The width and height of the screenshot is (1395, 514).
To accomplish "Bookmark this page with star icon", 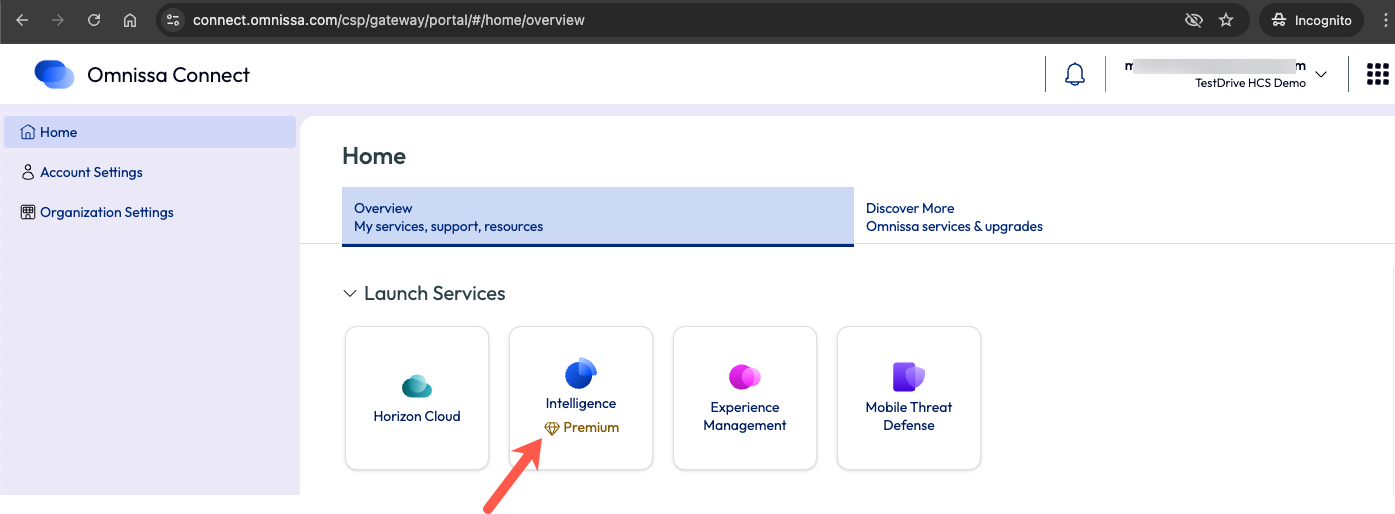I will (1226, 20).
